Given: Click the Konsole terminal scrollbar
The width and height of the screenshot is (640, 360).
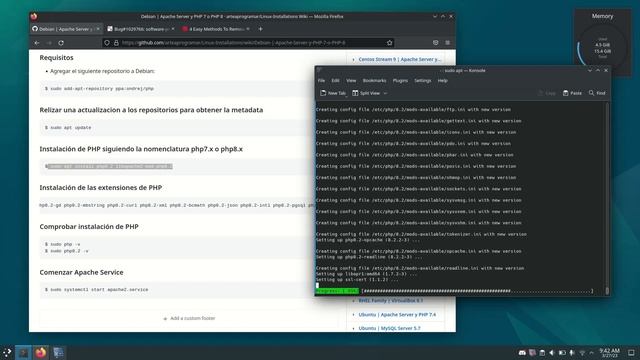Looking at the screenshot, I should [607, 198].
